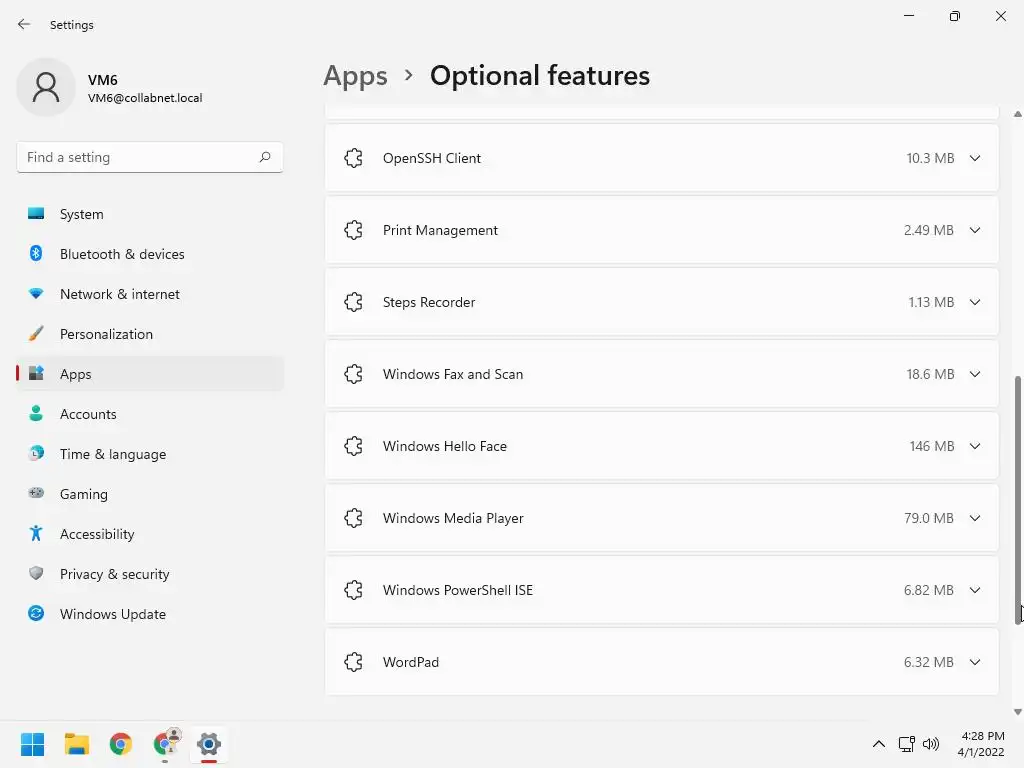
Task: Show hidden icons in system tray
Action: (878, 744)
